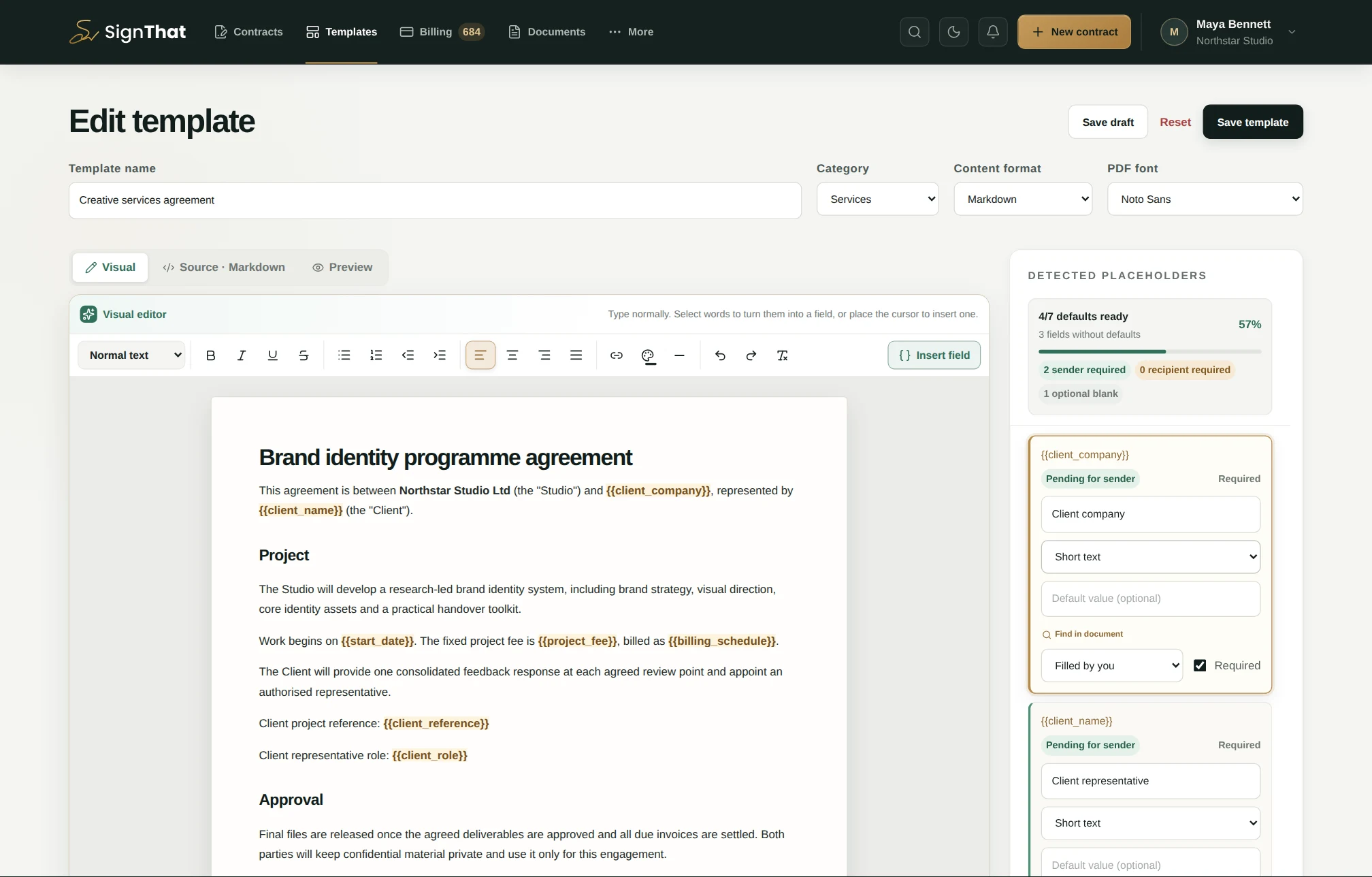This screenshot has height=877, width=1372.
Task: Click the {{client_company}} placeholder in the document
Action: 658,490
